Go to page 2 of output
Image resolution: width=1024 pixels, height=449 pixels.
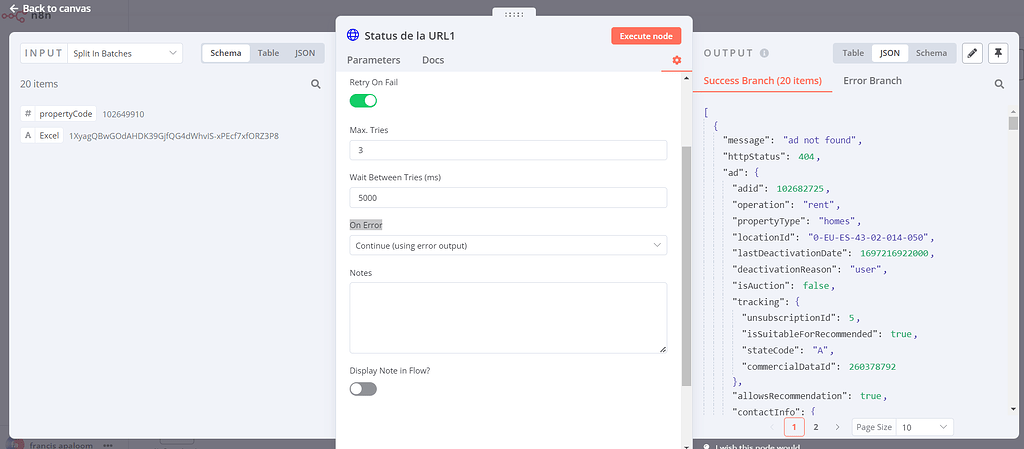coord(816,427)
